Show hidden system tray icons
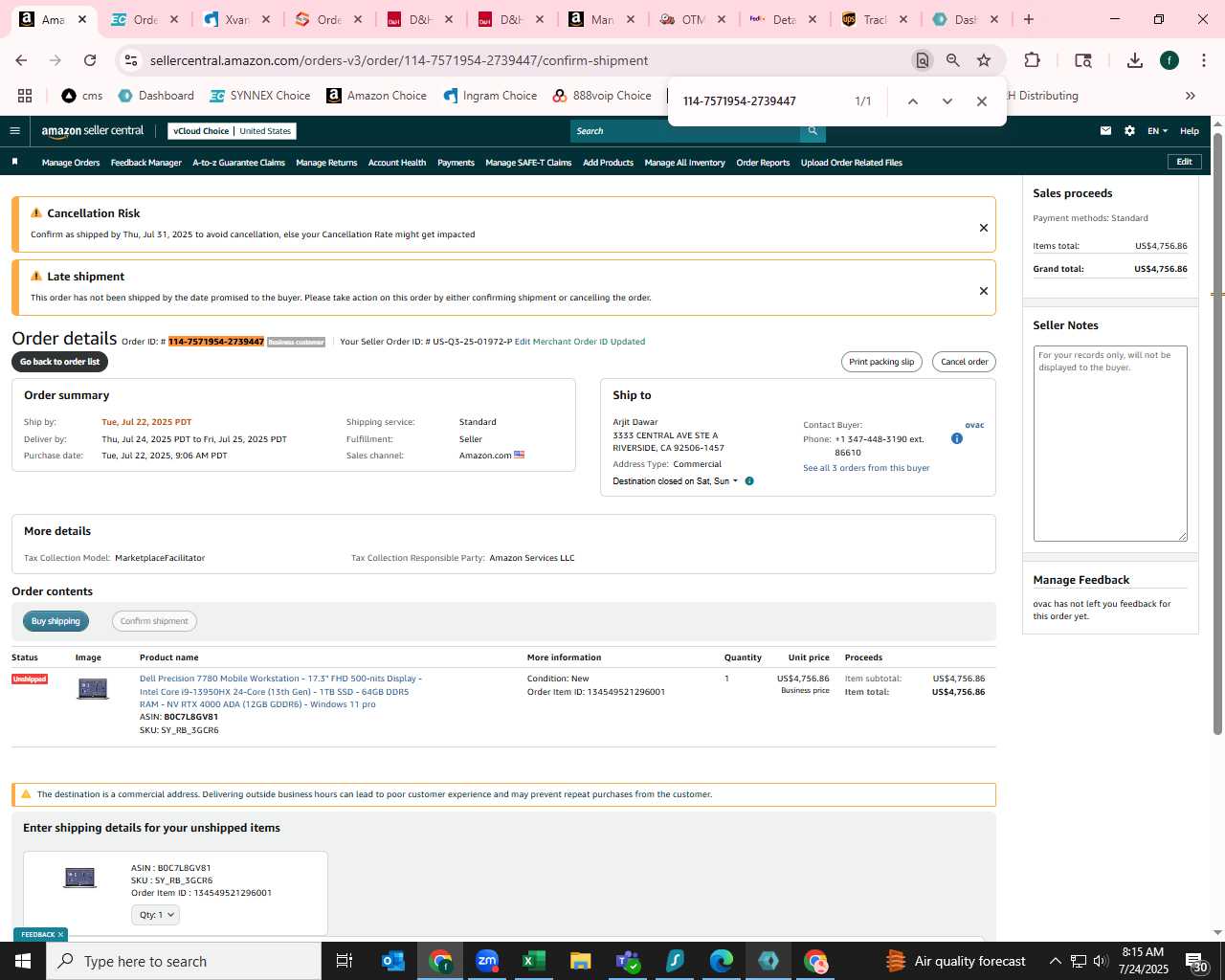This screenshot has width=1225, height=980. (1055, 961)
